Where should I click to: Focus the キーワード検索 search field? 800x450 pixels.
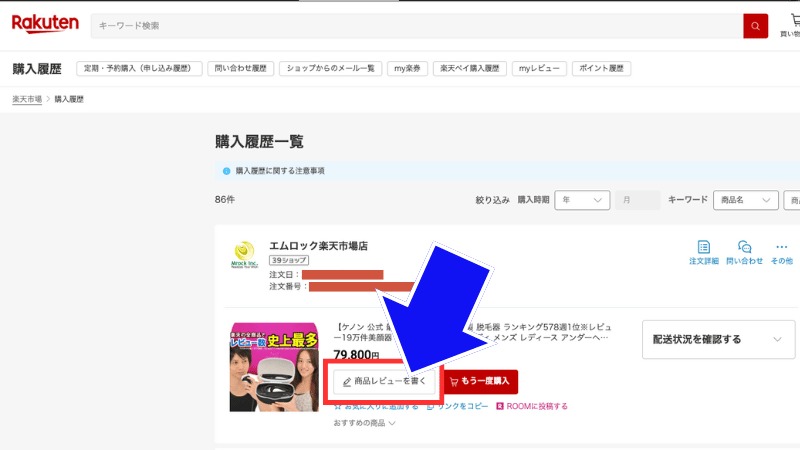[x=416, y=26]
